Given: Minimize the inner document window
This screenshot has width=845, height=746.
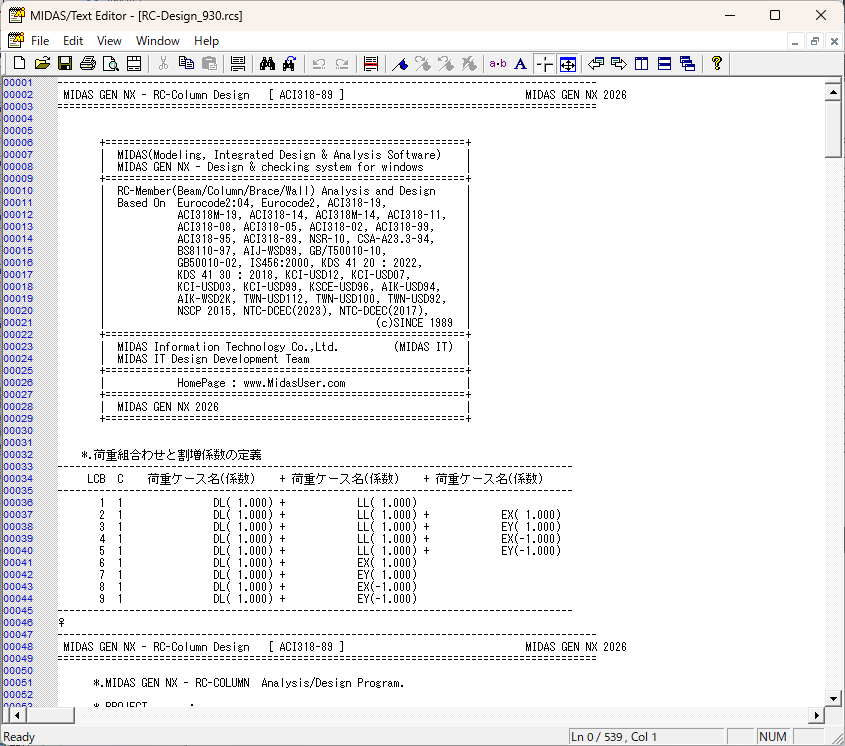Looking at the screenshot, I should tap(795, 41).
